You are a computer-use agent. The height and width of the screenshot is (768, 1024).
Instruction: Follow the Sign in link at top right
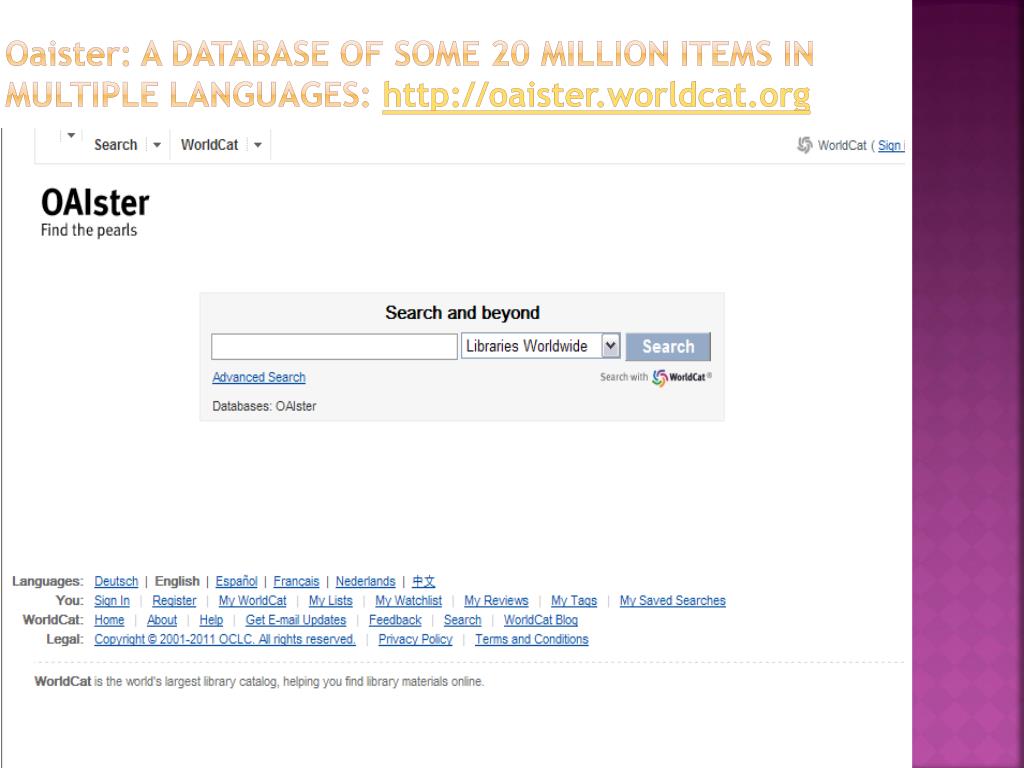tap(891, 146)
